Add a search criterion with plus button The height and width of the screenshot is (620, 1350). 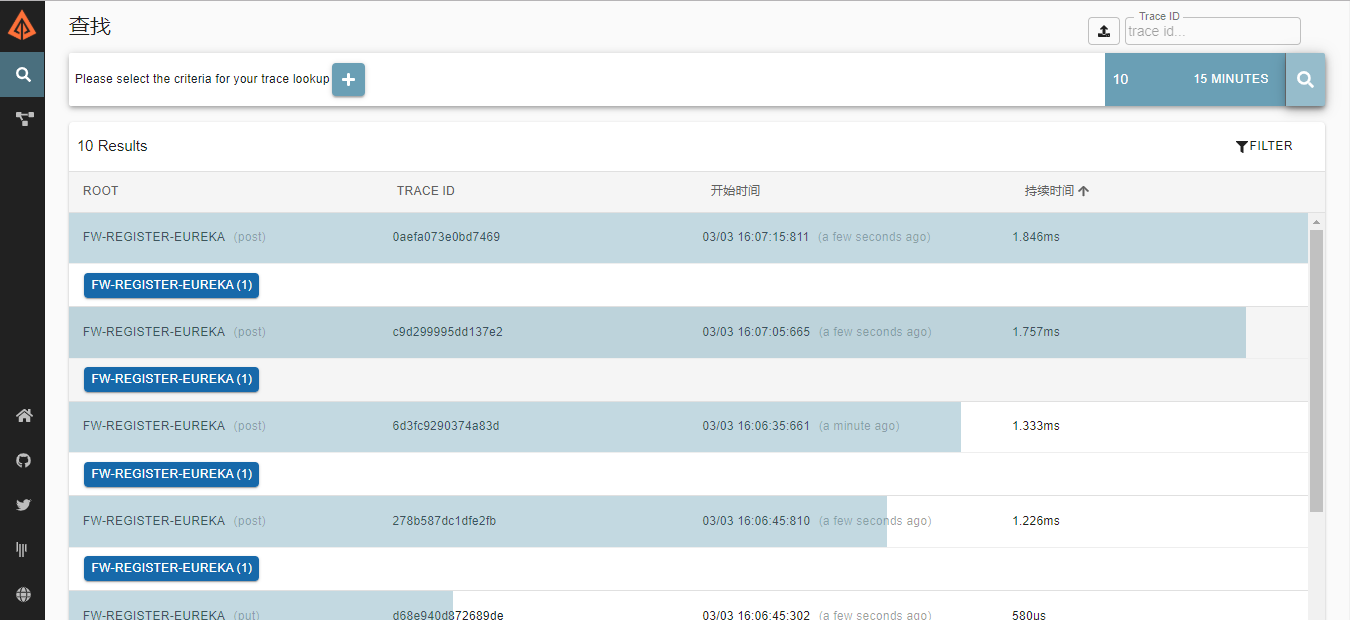(348, 80)
